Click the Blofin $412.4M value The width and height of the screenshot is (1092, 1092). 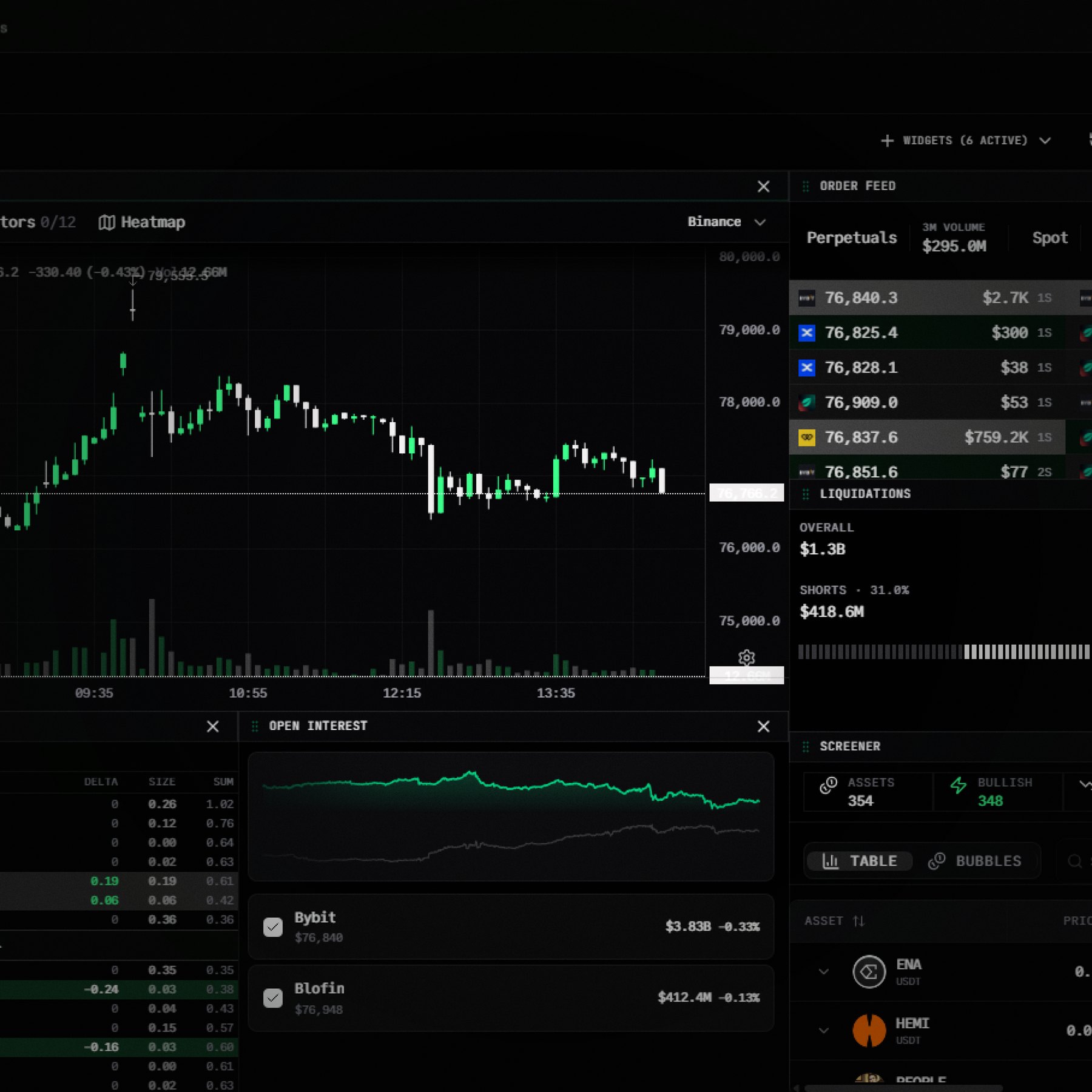(684, 998)
